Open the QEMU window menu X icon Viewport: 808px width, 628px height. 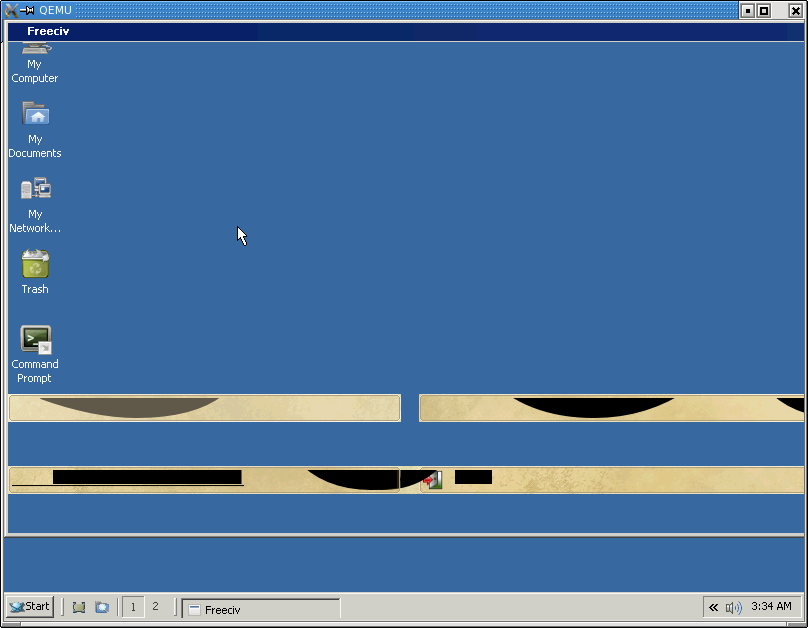coord(11,10)
